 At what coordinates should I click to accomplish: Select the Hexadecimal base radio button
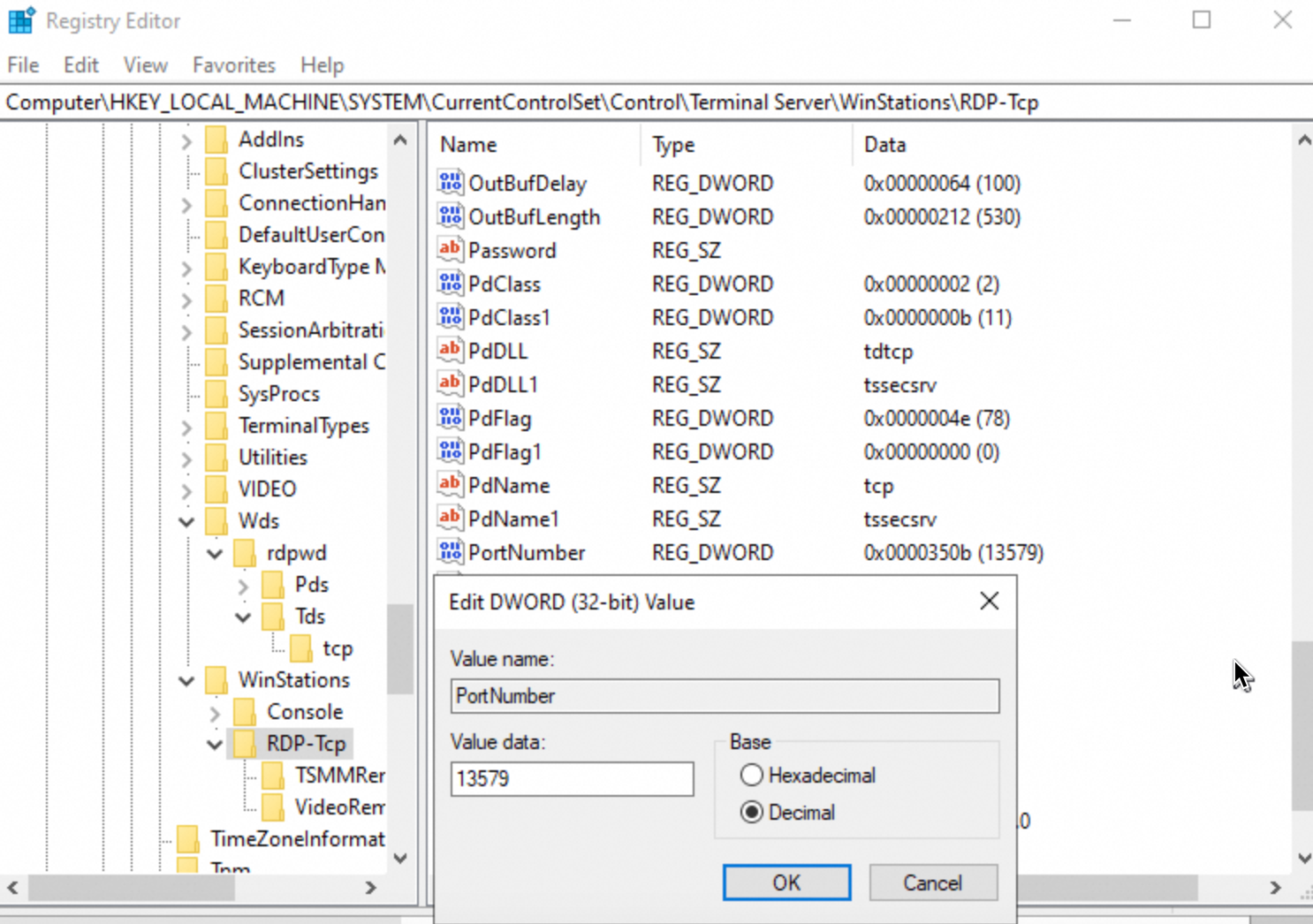751,775
